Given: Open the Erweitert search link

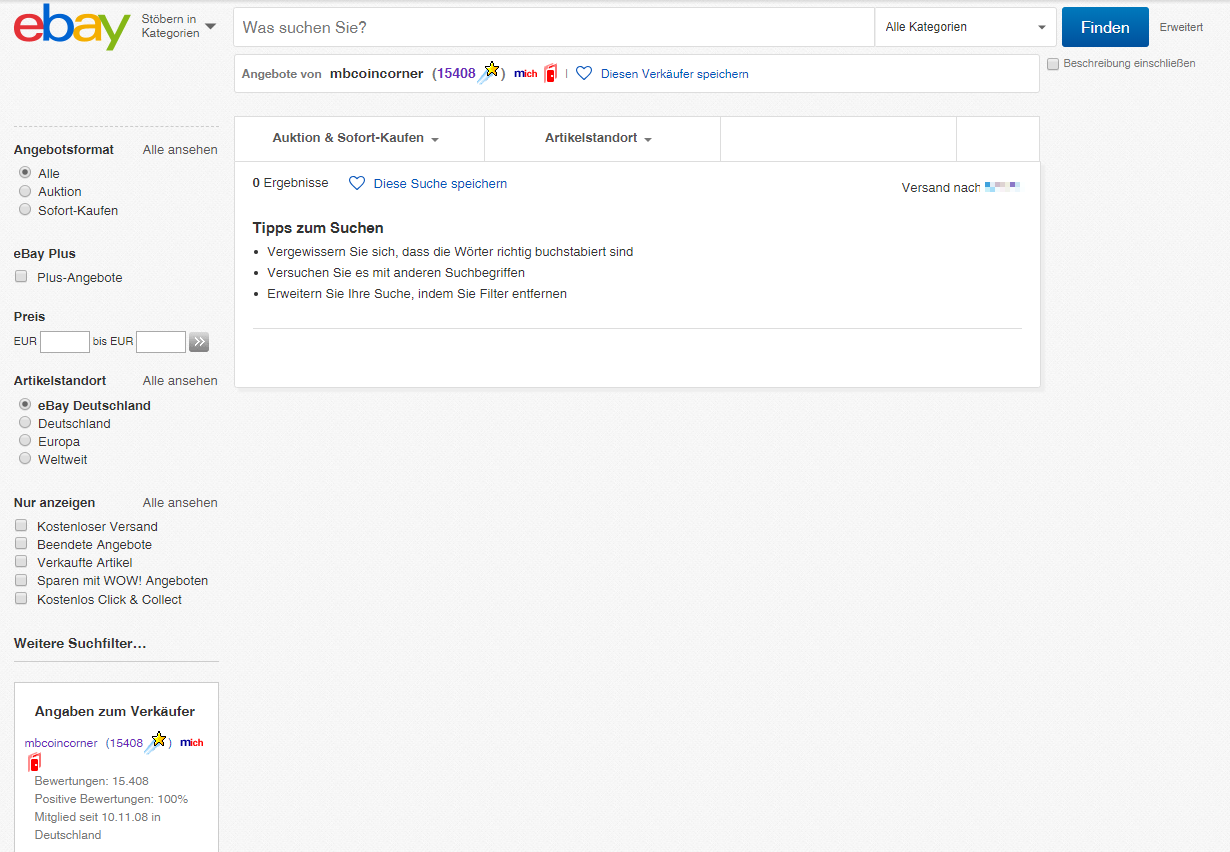Looking at the screenshot, I should pos(1181,28).
